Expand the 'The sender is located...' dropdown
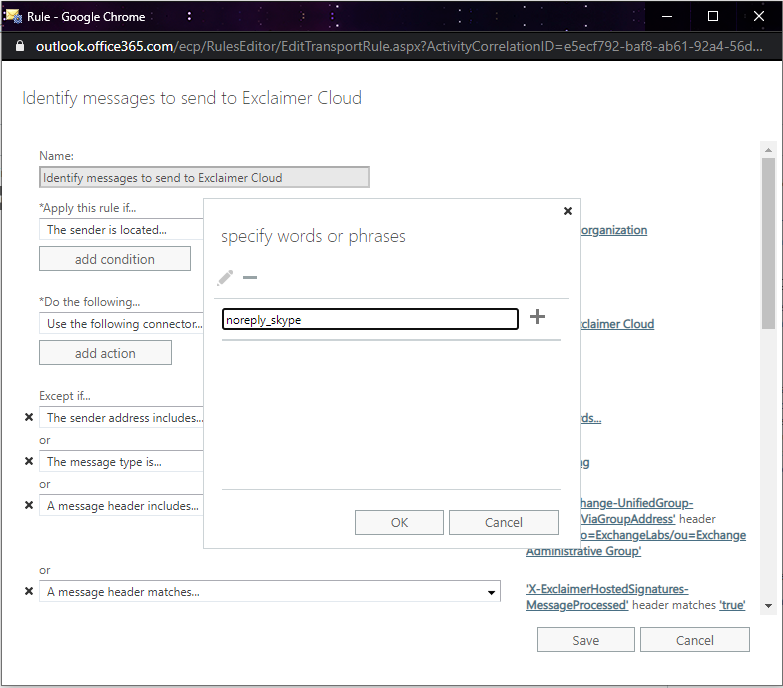 [x=120, y=230]
